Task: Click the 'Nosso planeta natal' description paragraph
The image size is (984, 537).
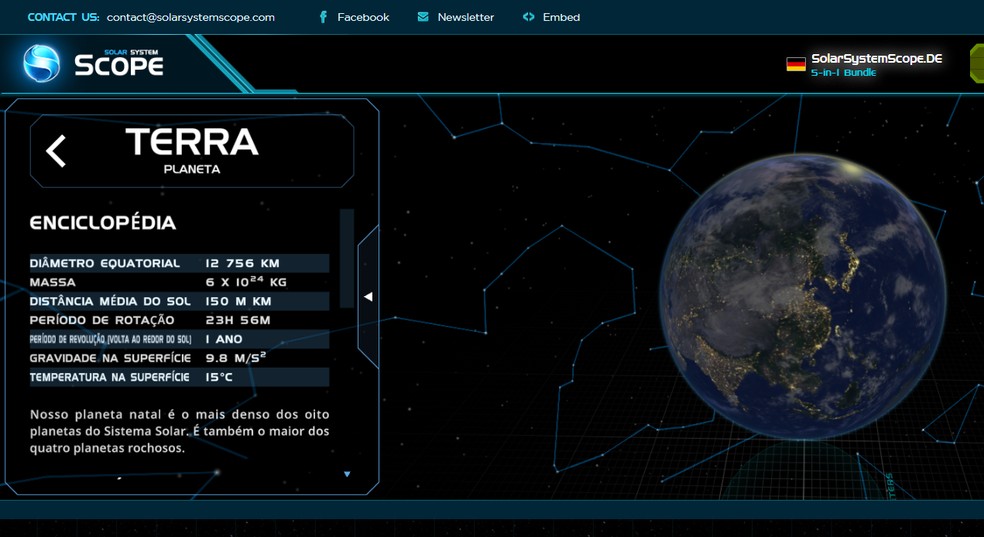Action: click(x=179, y=431)
